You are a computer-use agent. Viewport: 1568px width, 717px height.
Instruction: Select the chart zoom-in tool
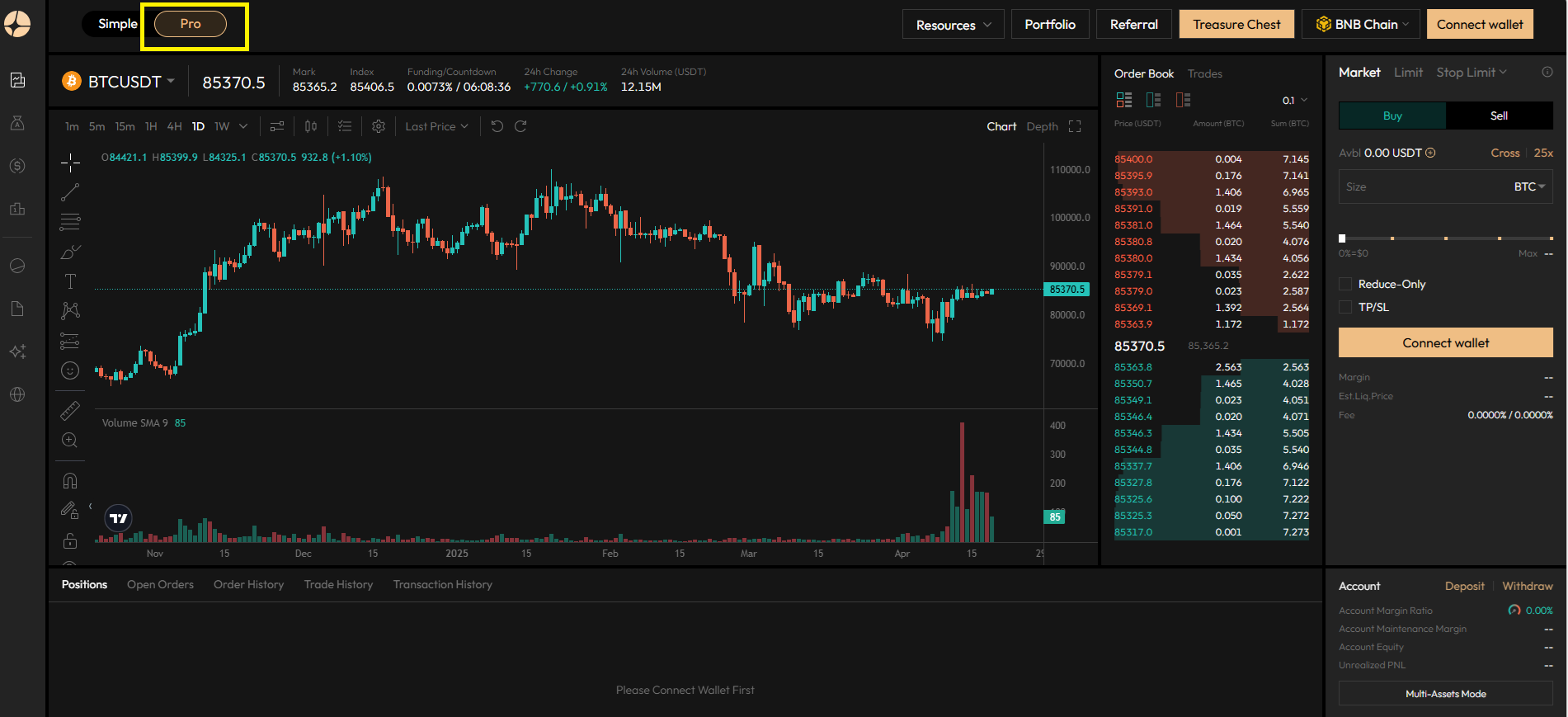(70, 440)
